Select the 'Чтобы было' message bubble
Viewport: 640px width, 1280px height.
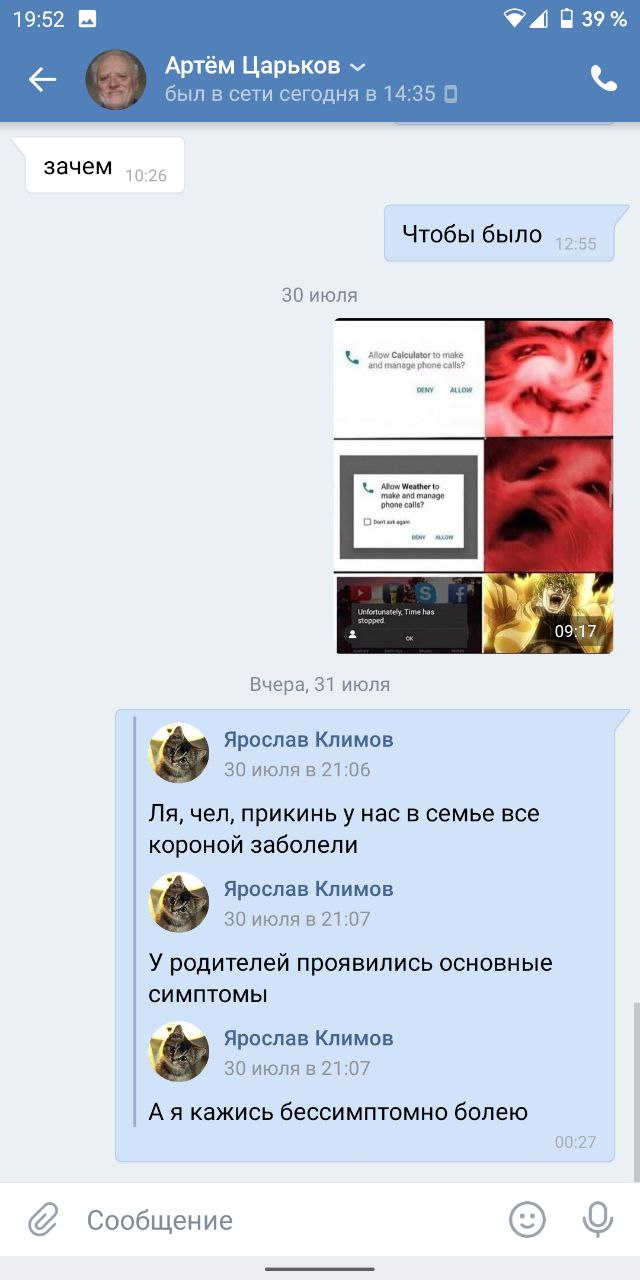[x=500, y=234]
